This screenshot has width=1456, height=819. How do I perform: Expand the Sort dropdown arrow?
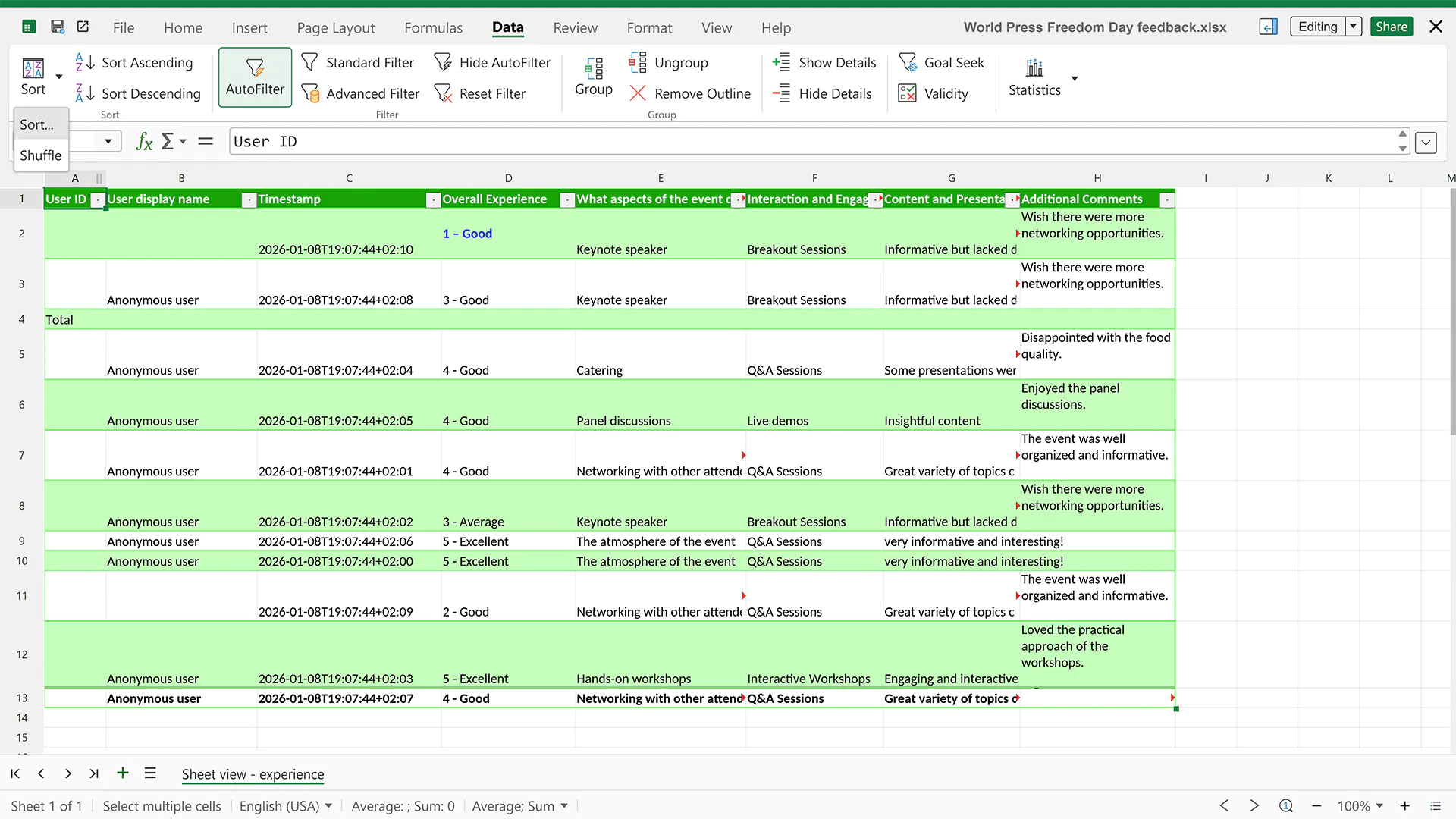click(58, 77)
